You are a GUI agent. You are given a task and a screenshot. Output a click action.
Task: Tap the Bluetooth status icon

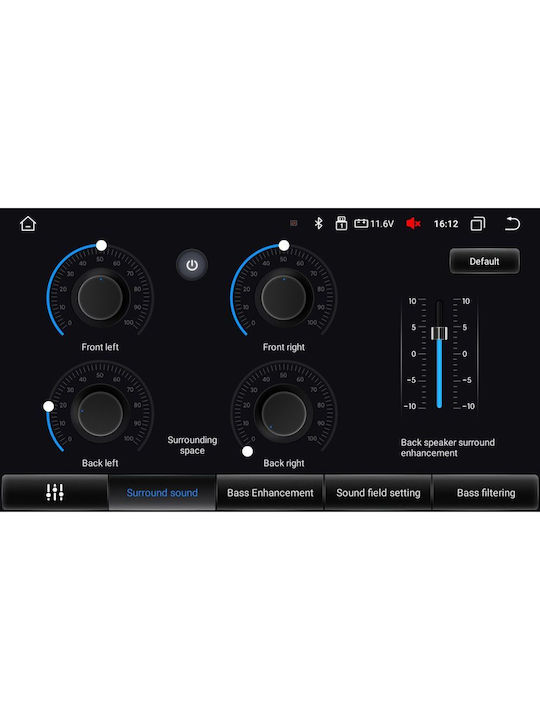coord(318,223)
